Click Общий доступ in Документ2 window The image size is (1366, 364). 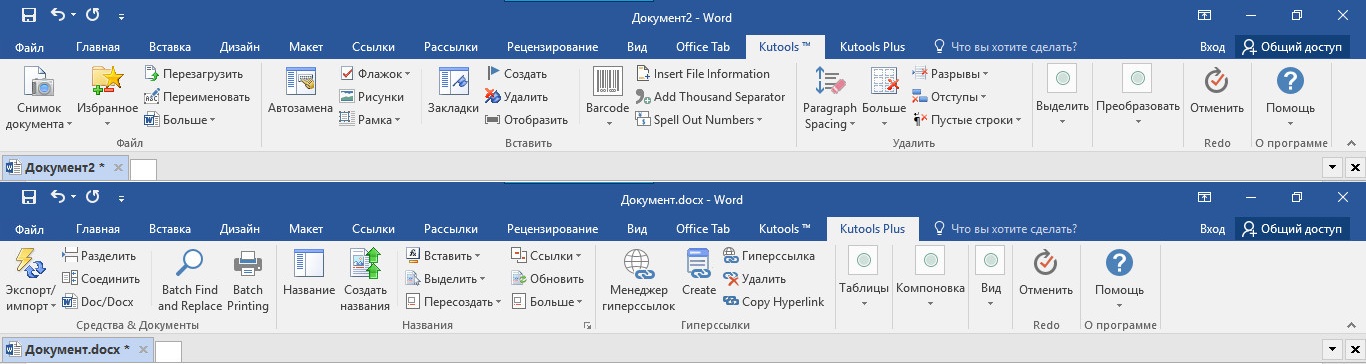(x=1291, y=47)
